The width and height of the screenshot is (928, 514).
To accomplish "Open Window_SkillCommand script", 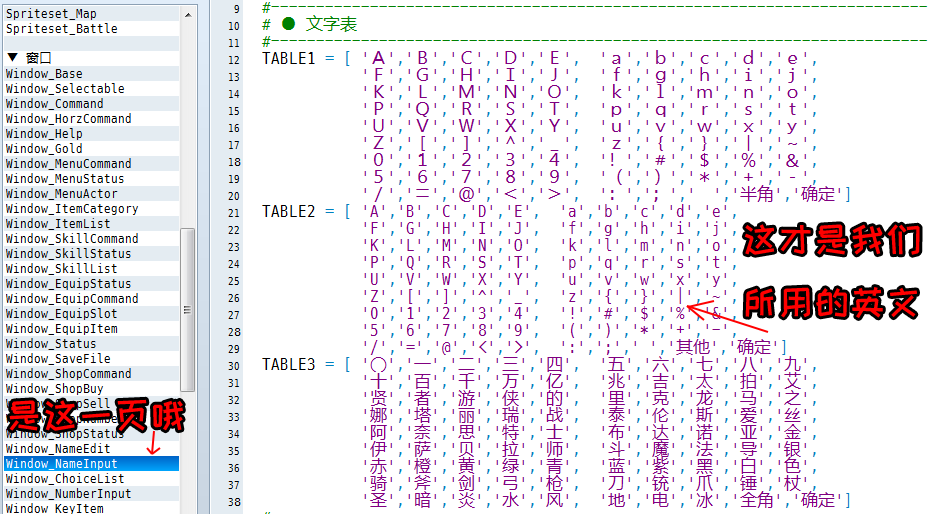I will click(91, 239).
